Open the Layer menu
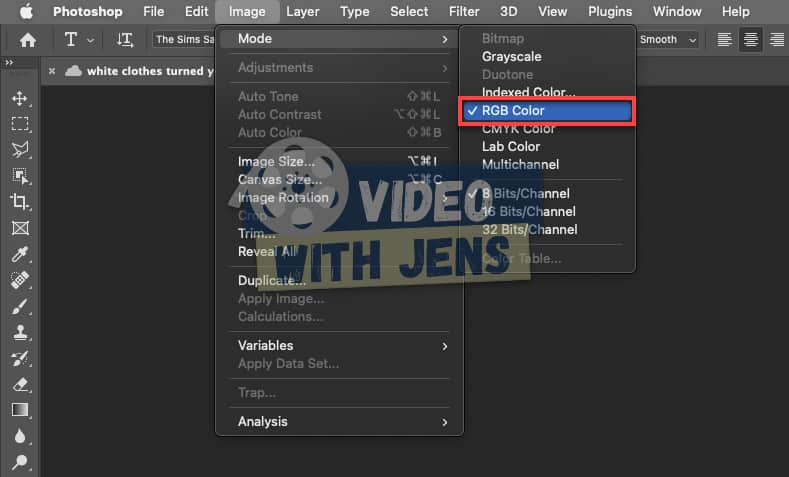The width and height of the screenshot is (789, 477). click(x=303, y=11)
